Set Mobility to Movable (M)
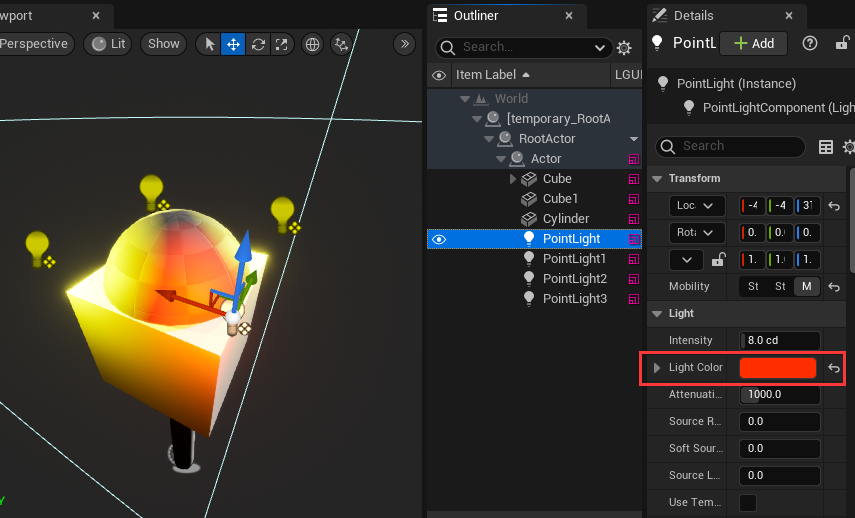The image size is (855, 518). pyautogui.click(x=807, y=287)
